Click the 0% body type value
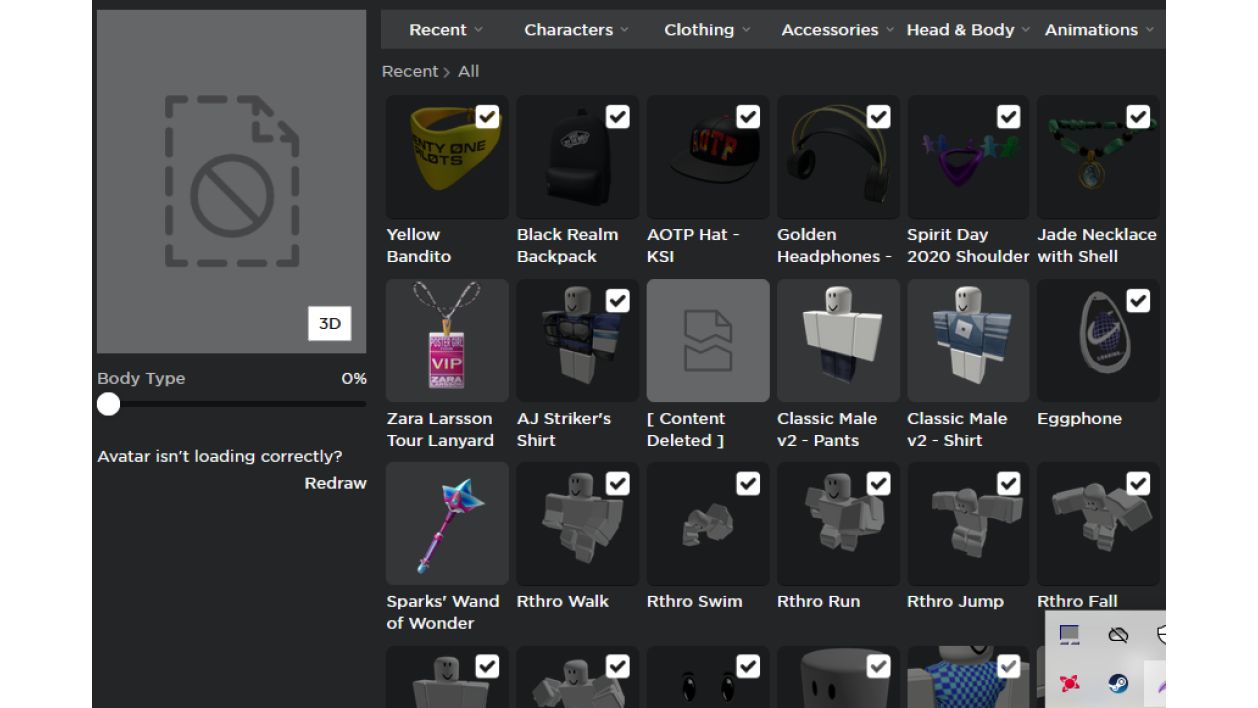The image size is (1258, 708). point(354,379)
